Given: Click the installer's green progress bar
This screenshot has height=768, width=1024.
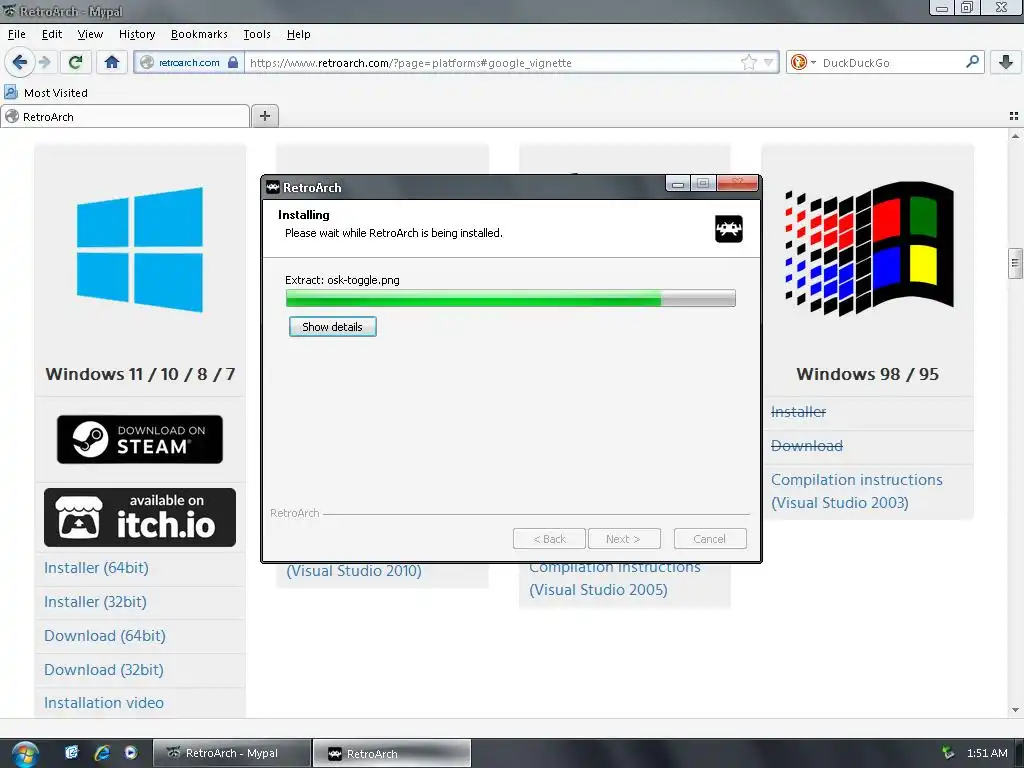Looking at the screenshot, I should pyautogui.click(x=511, y=298).
